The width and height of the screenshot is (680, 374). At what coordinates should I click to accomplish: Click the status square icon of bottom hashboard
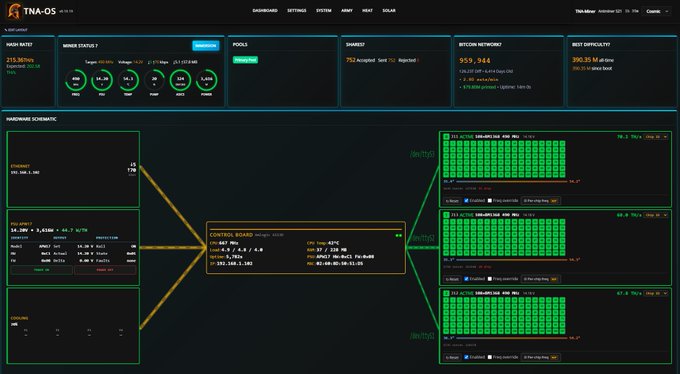click(446, 293)
